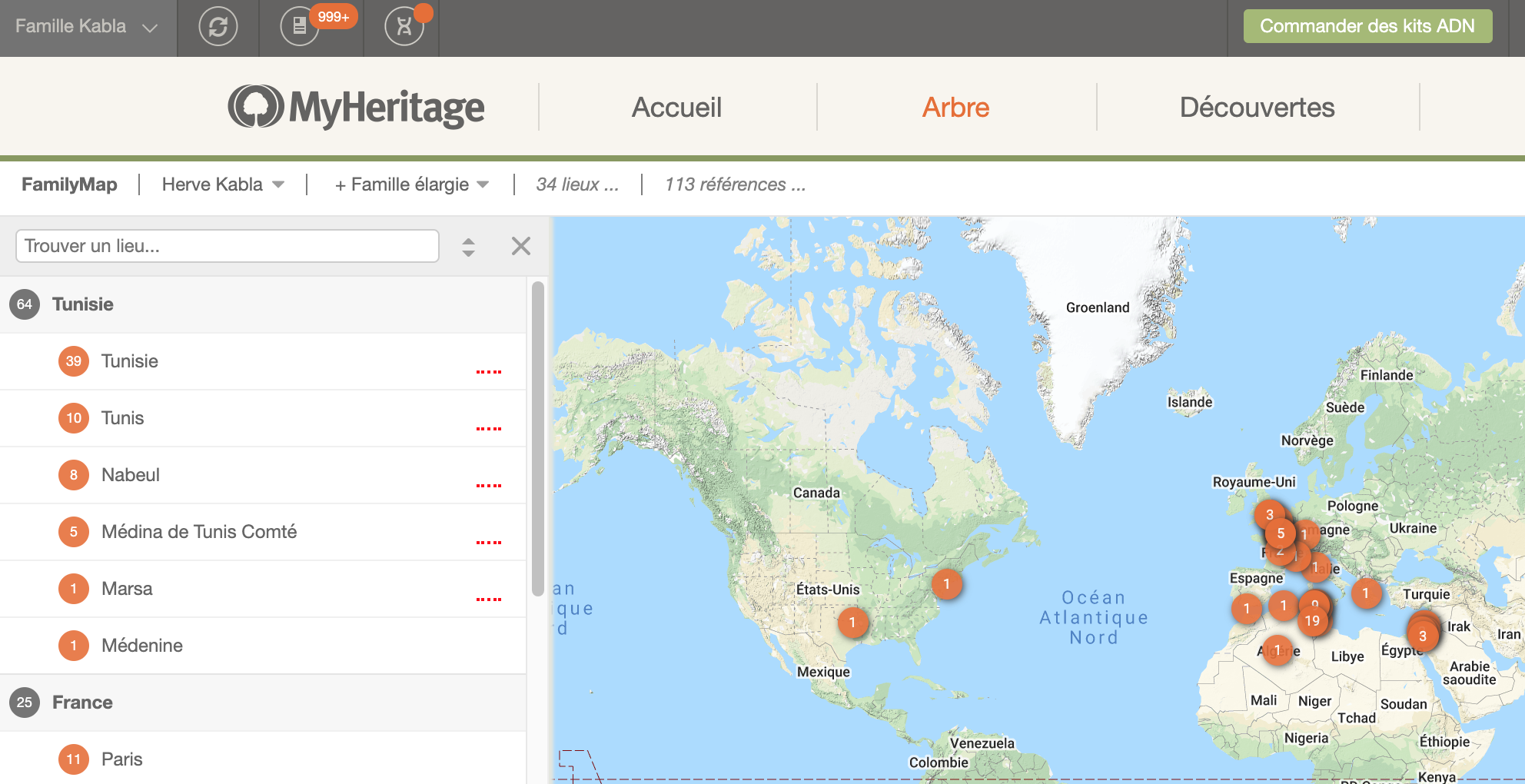The image size is (1525, 784).
Task: Click the 25 count badge for France
Action: point(25,703)
